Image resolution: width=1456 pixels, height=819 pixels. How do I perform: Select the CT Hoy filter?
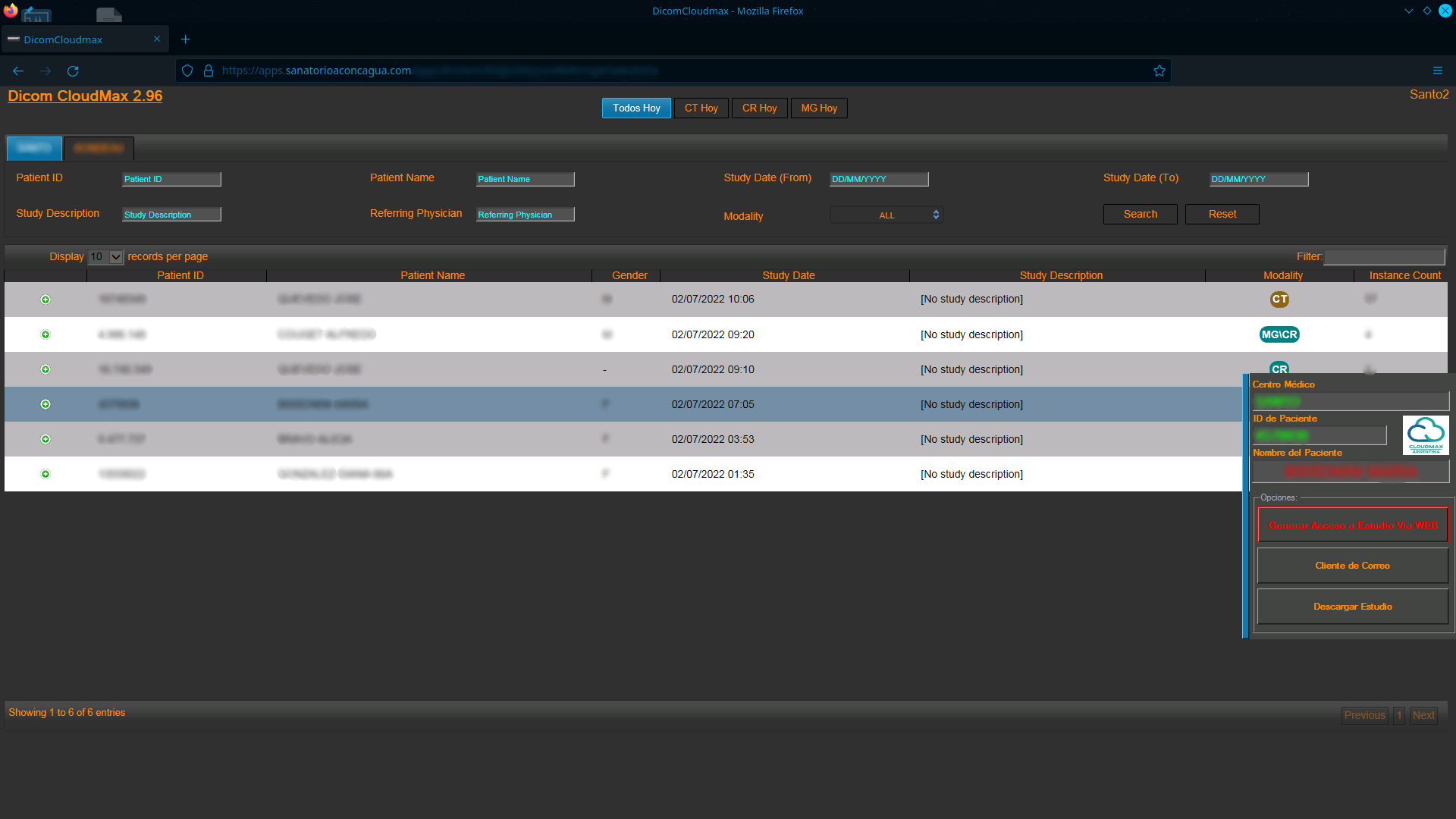pos(701,108)
